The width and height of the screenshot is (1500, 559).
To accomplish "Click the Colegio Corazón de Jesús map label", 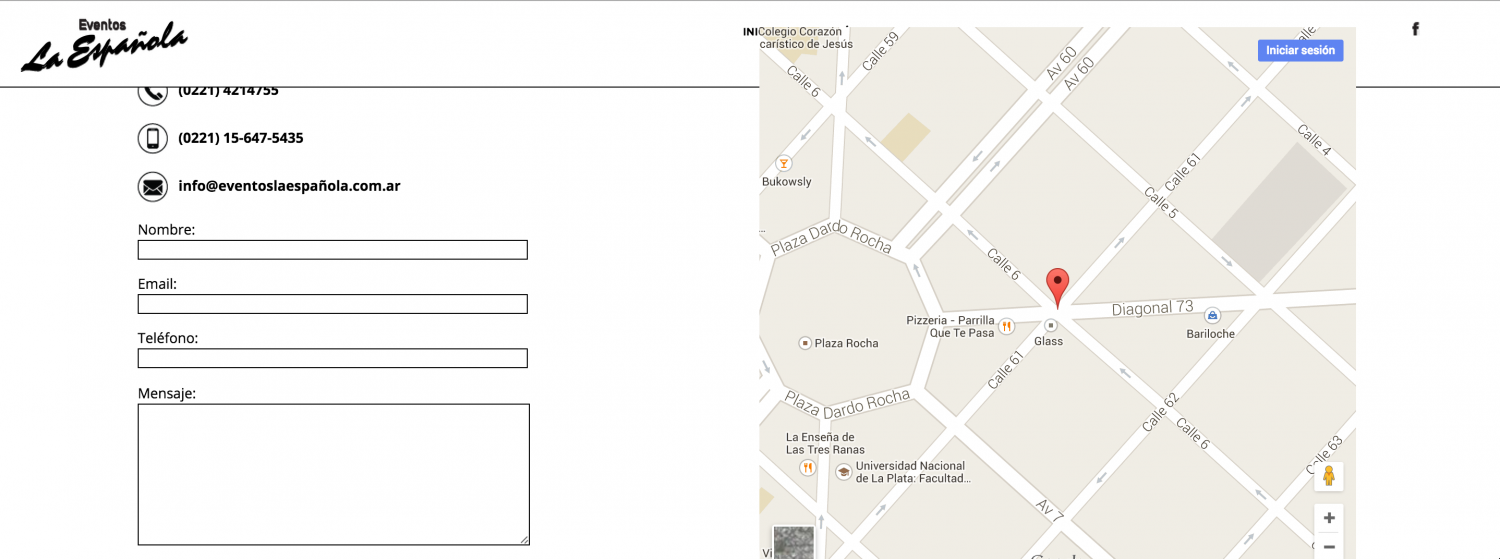I will click(805, 38).
